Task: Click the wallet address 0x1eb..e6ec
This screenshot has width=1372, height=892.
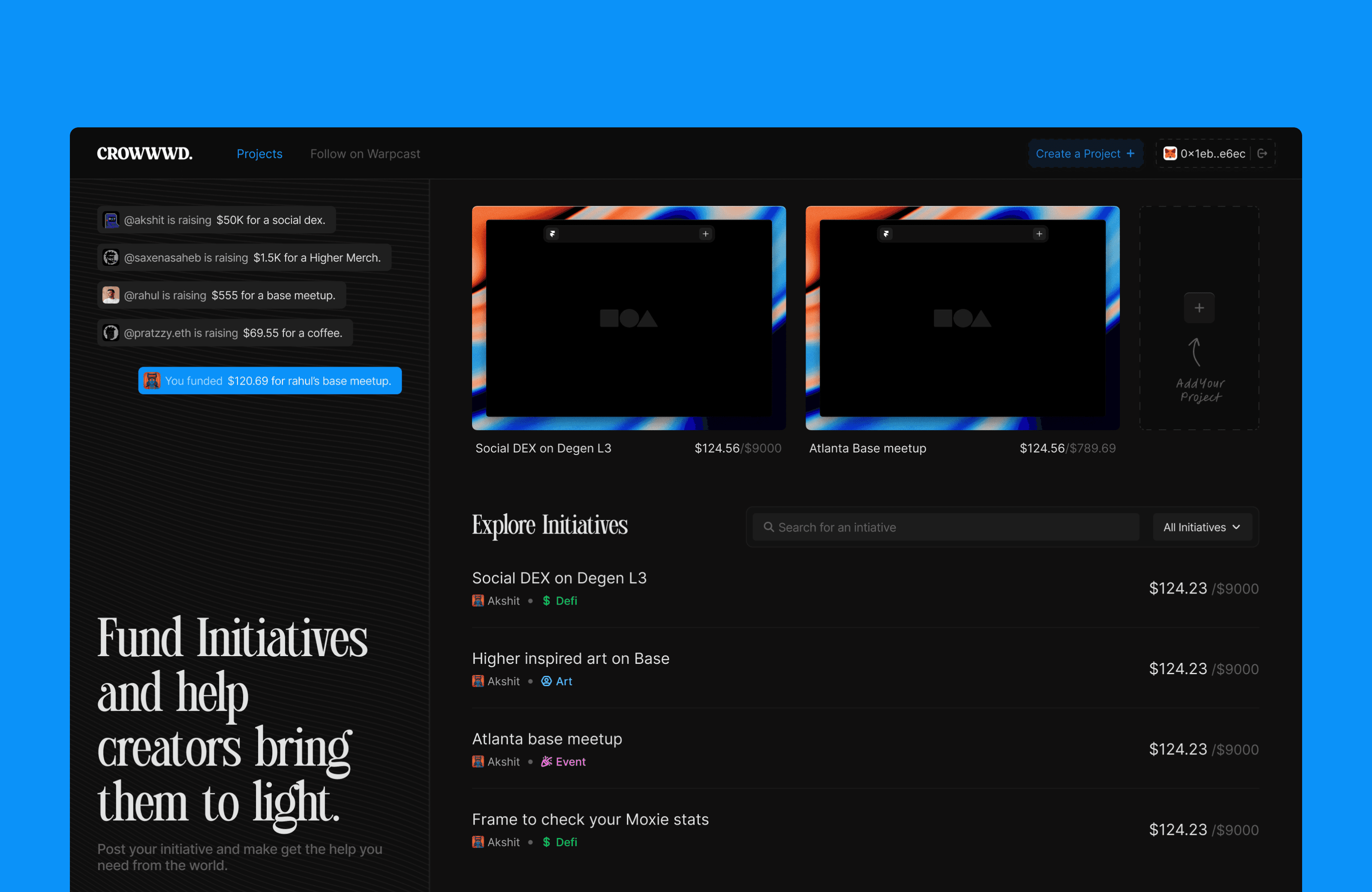Action: [x=1213, y=154]
